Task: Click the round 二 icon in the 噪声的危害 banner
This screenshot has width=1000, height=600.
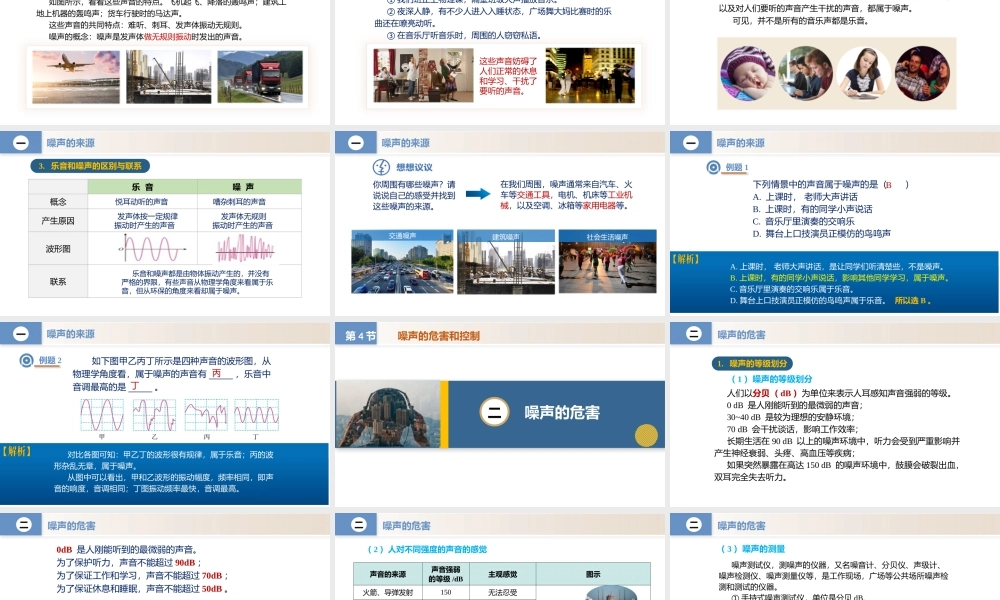Action: [x=494, y=412]
